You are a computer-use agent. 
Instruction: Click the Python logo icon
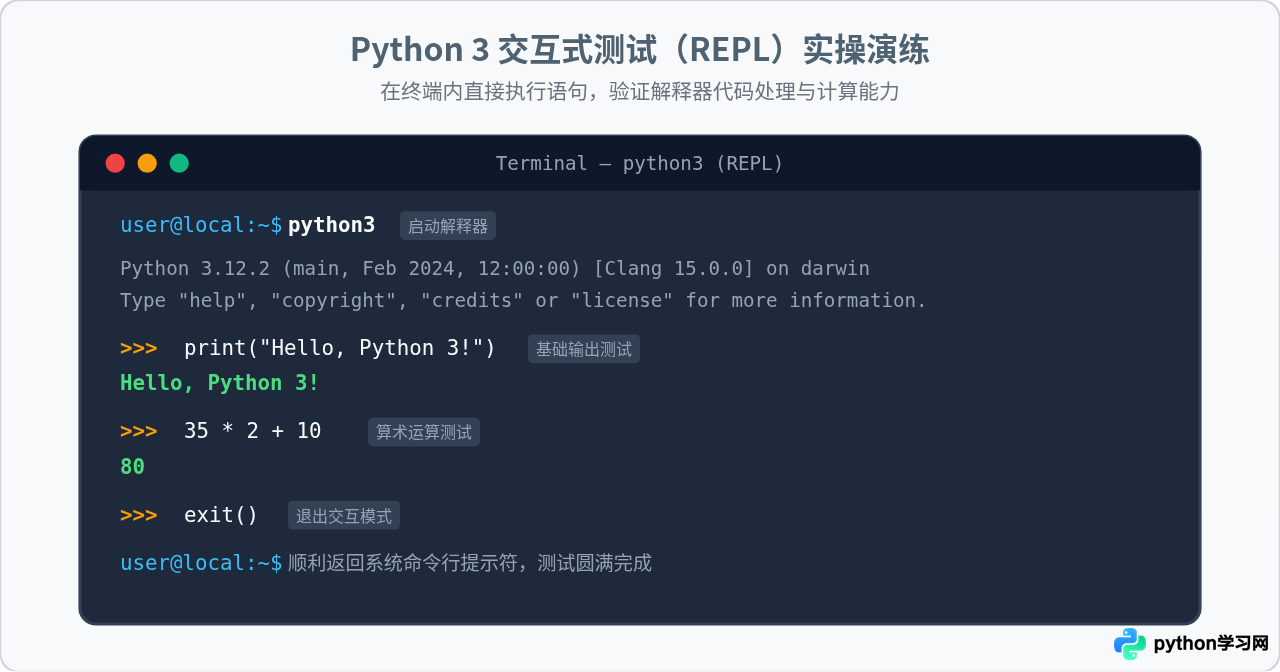(x=1130, y=643)
